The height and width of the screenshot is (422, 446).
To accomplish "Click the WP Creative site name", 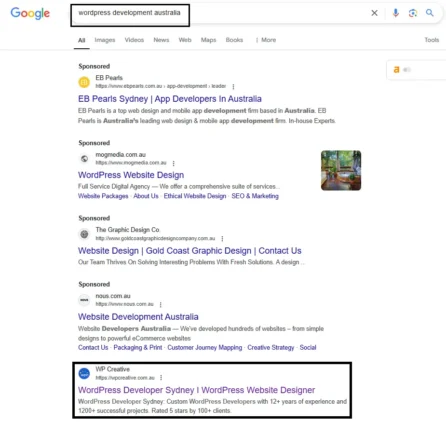I will pyautogui.click(x=112, y=369).
